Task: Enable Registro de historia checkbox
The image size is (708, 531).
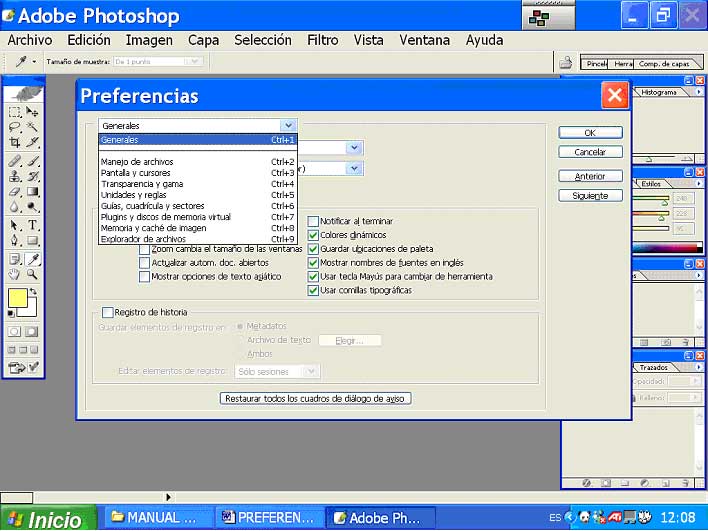Action: pyautogui.click(x=107, y=312)
